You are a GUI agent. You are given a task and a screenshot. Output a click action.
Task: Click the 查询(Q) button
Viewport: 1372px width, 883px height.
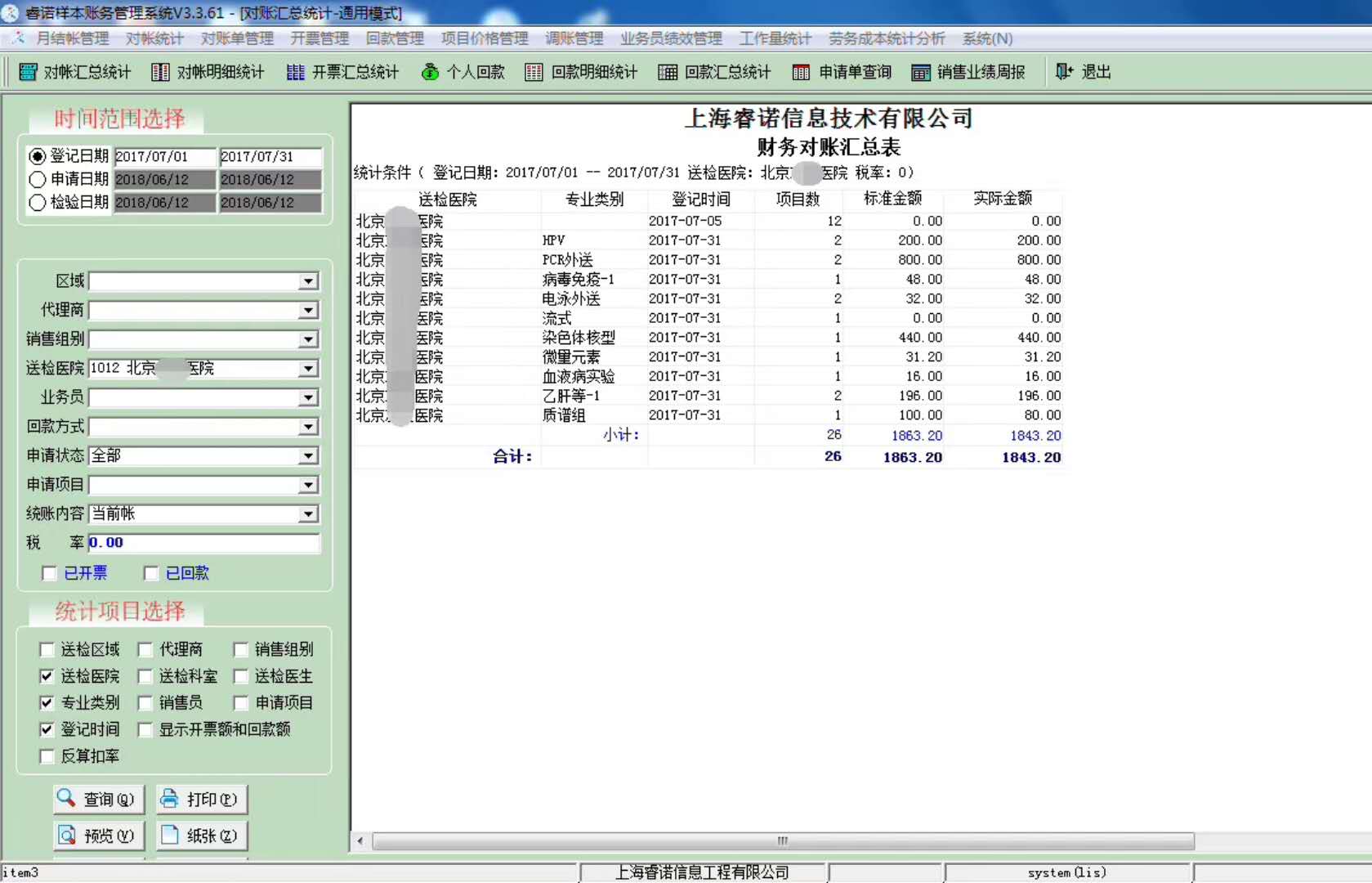point(98,799)
